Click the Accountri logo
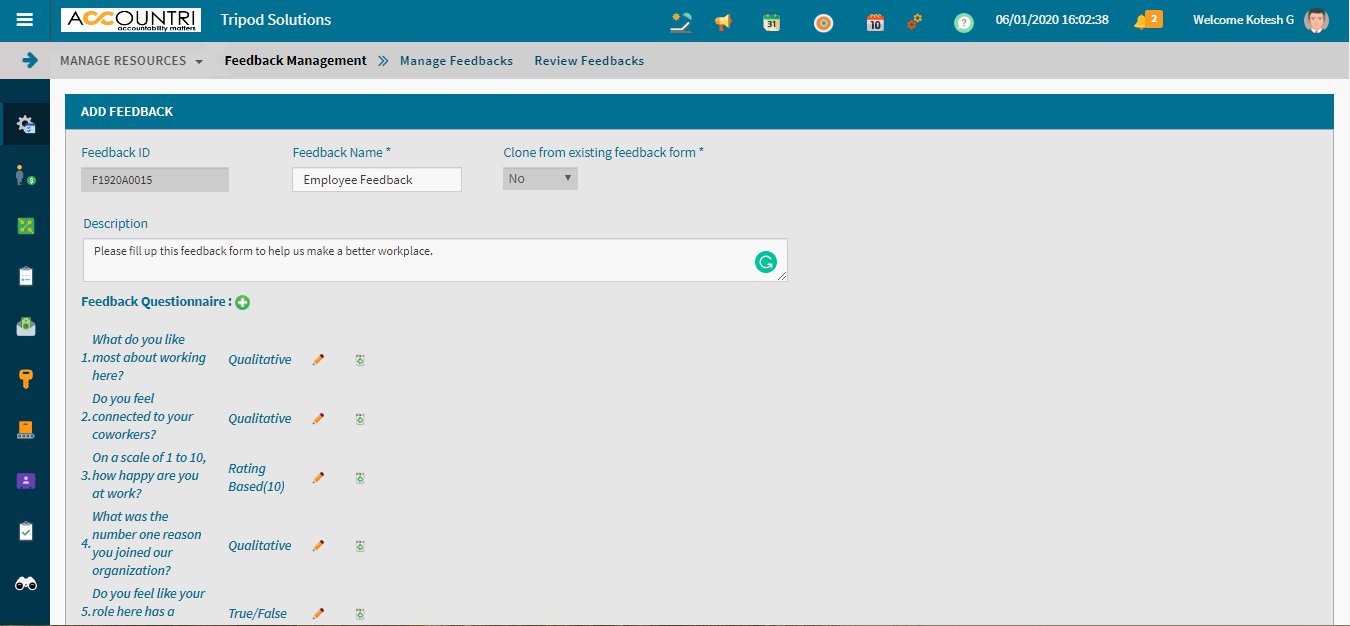 131,20
